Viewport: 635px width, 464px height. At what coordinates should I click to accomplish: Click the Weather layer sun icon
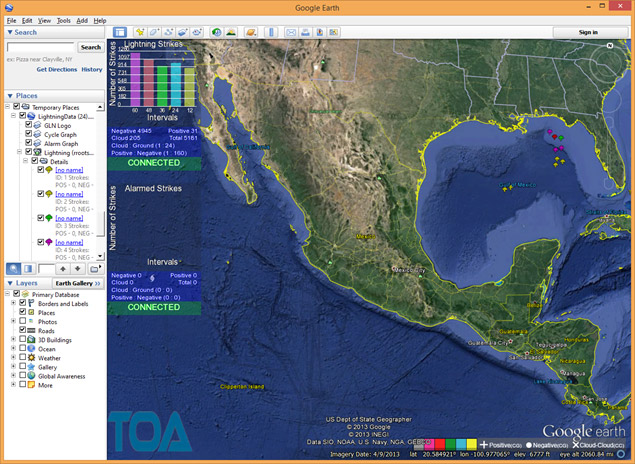click(x=31, y=358)
